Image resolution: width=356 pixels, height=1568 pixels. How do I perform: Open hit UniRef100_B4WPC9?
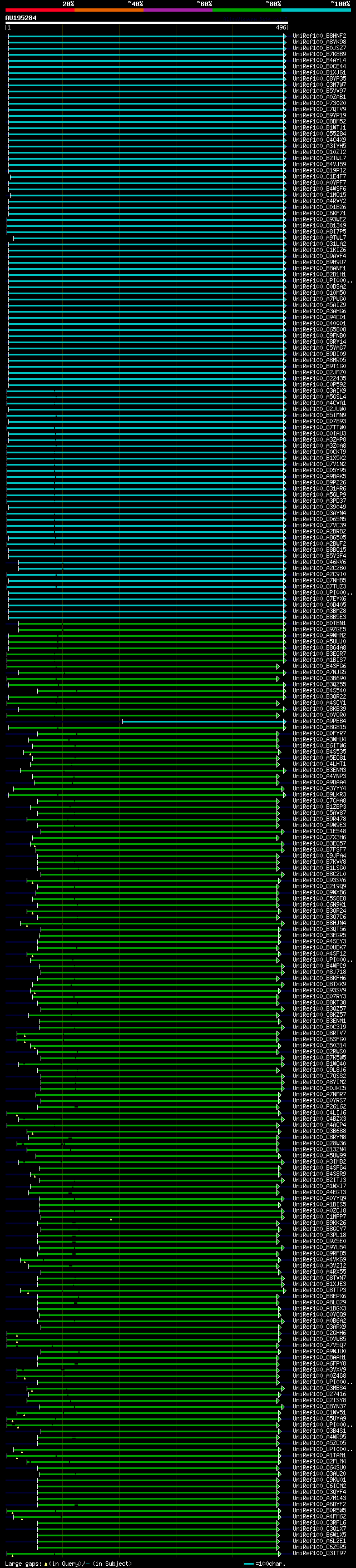[x=319, y=966]
